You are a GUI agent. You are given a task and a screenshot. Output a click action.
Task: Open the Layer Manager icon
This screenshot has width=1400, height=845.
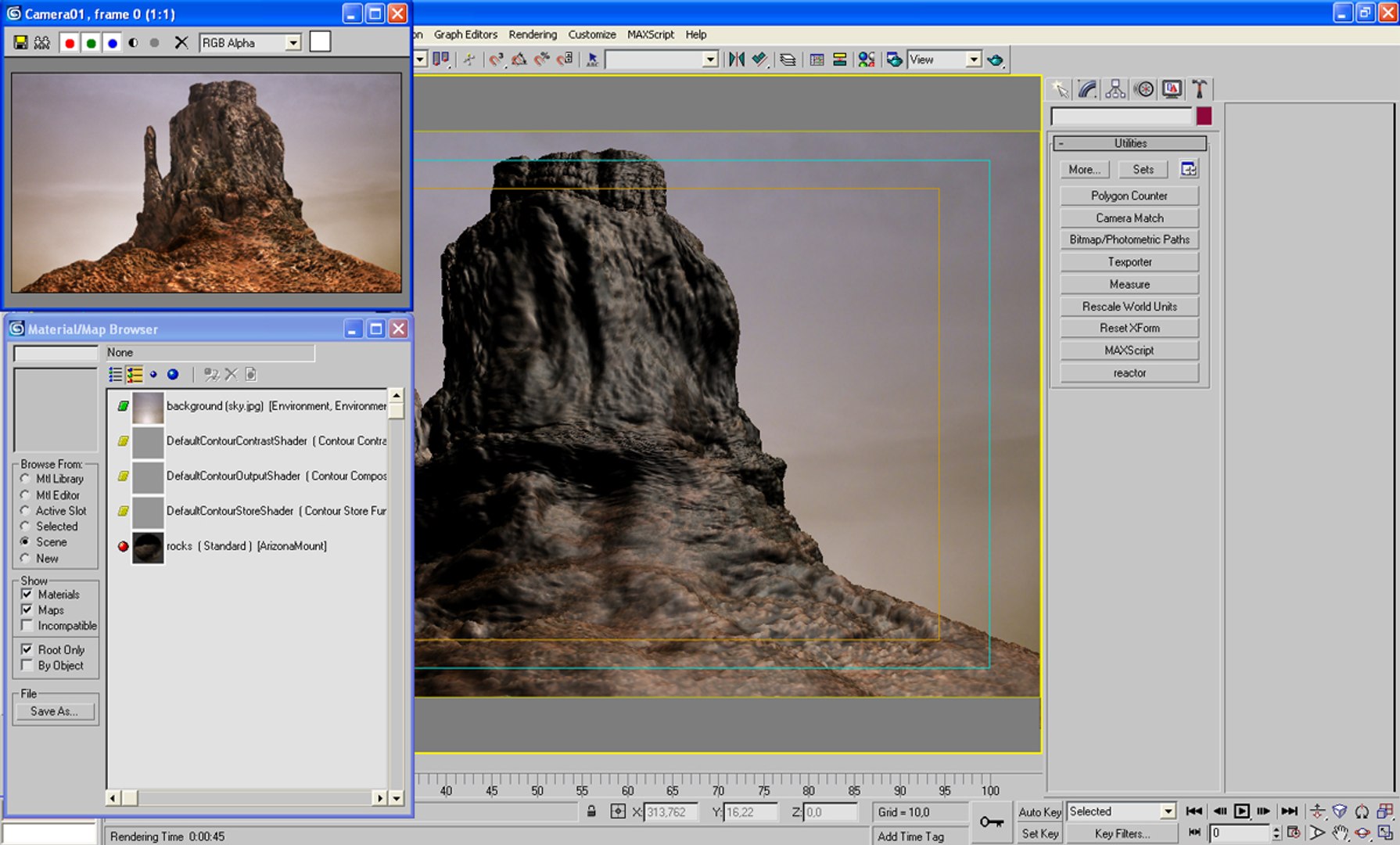click(788, 59)
